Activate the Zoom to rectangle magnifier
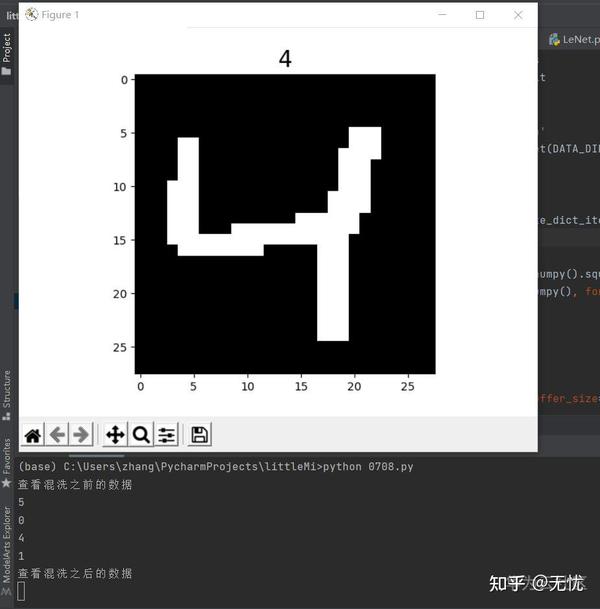 click(141, 435)
